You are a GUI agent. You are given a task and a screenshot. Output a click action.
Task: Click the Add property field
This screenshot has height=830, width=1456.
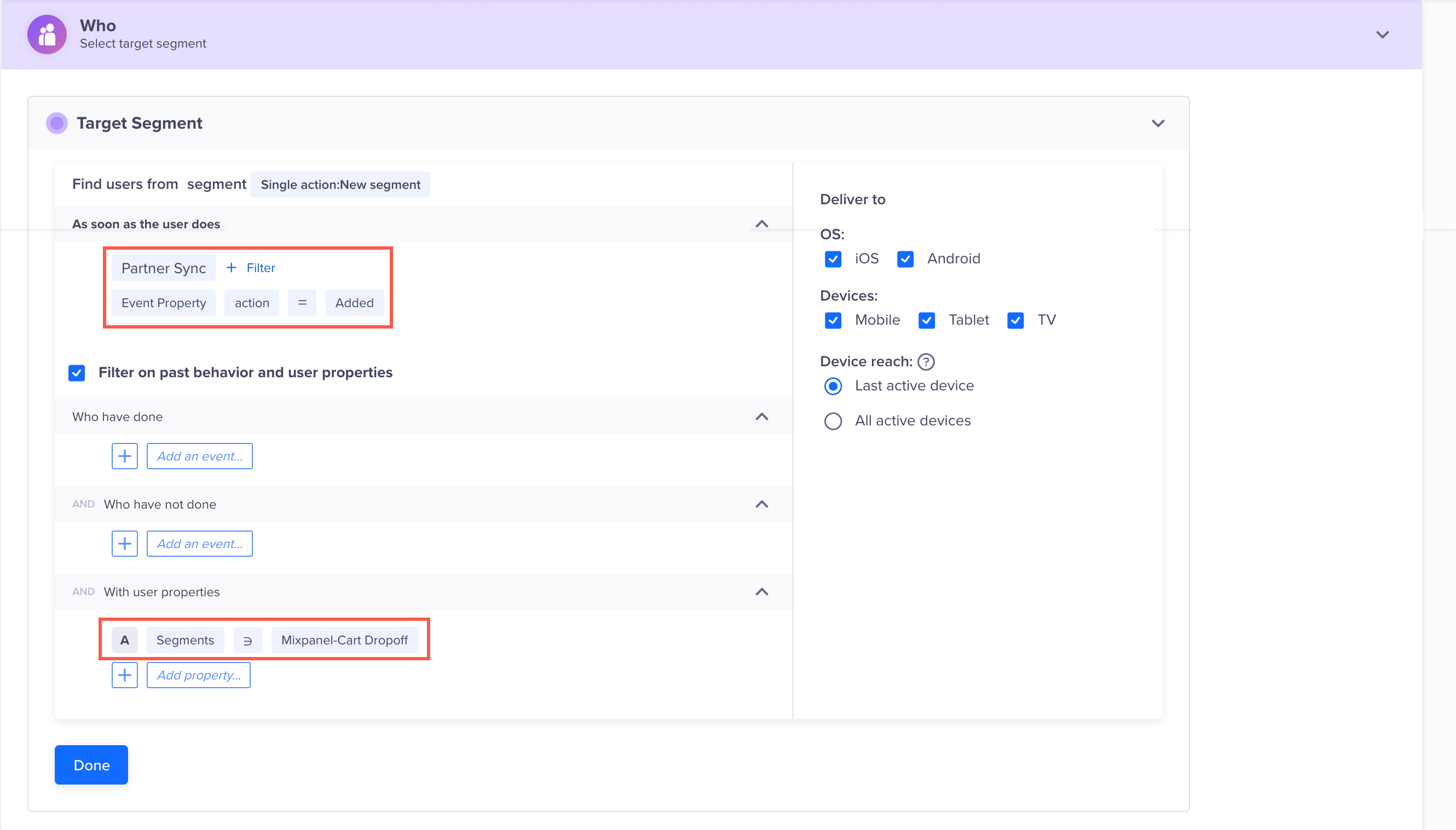coord(198,675)
